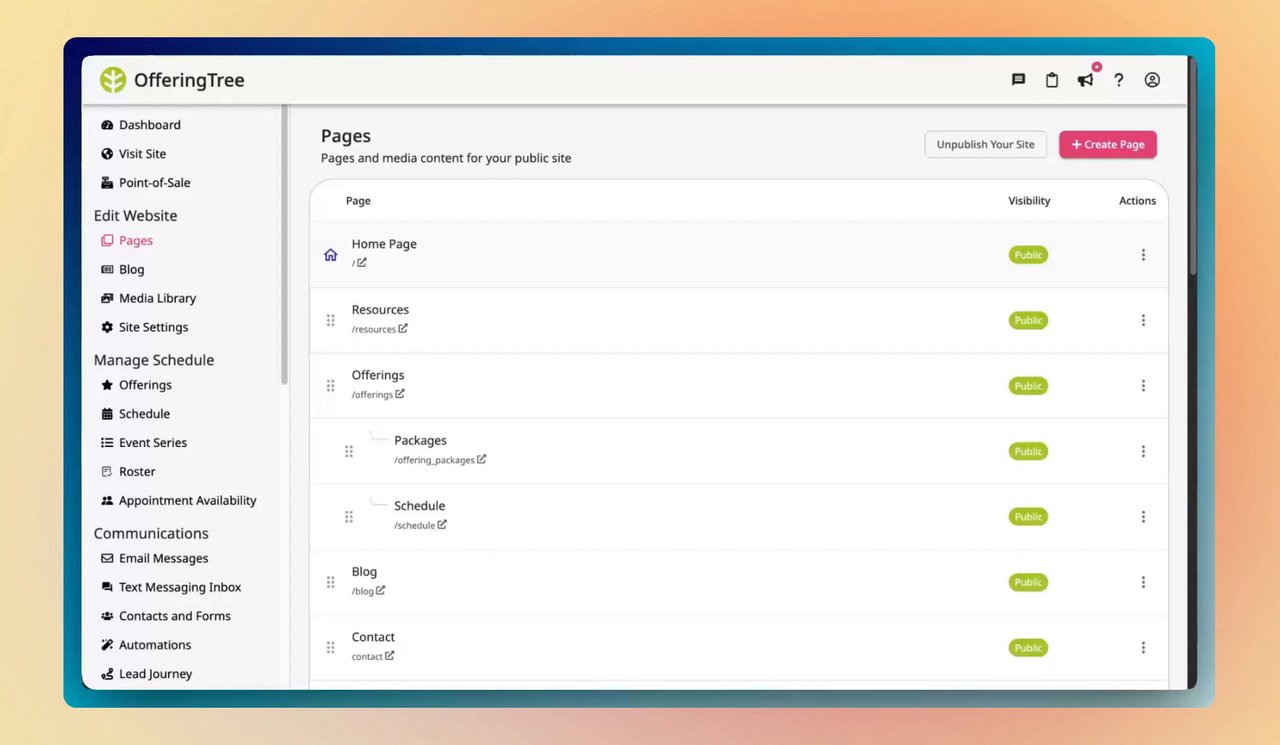Viewport: 1280px width, 745px height.
Task: Grab the drag handle for Resources row
Action: click(331, 320)
